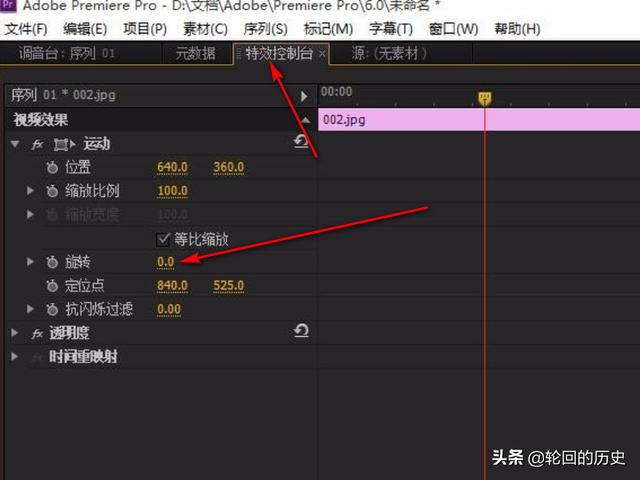640x480 pixels.
Task: Toggle the fx switch for 透明度 effect
Action: pyautogui.click(x=38, y=333)
